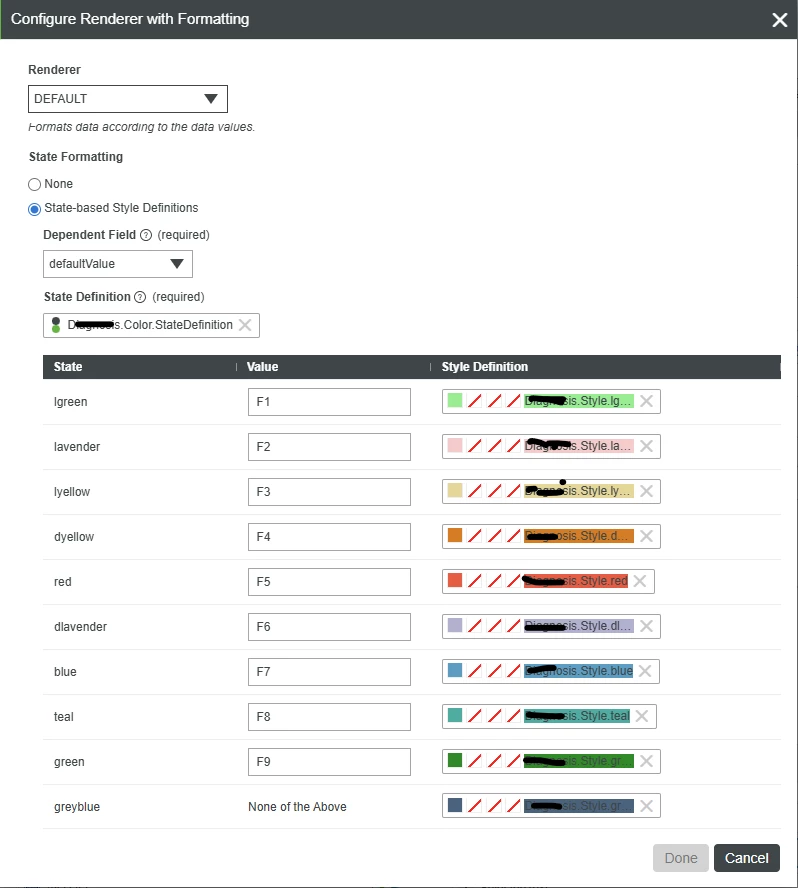
Task: Click the dark green color swatch
Action: [455, 760]
